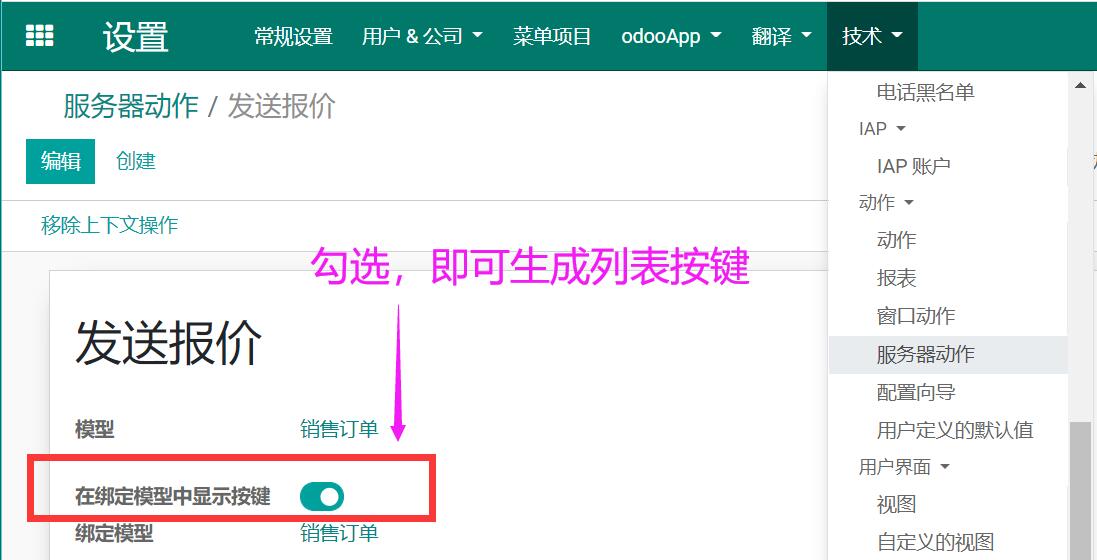Toggle 在绑定模型中显示按键 switch
This screenshot has height=560, width=1097.
tap(322, 497)
